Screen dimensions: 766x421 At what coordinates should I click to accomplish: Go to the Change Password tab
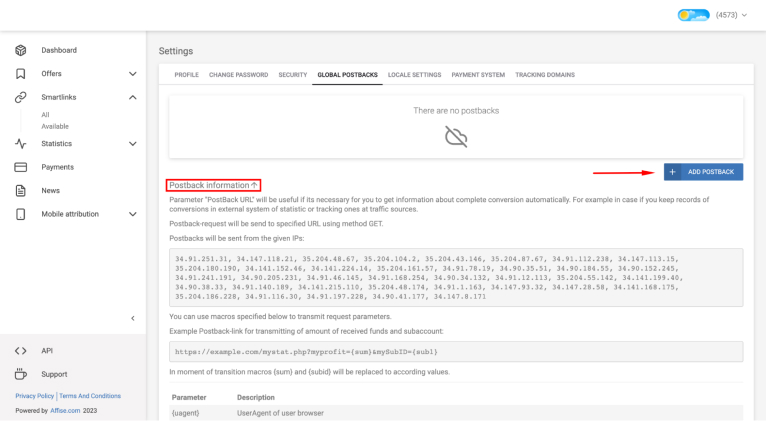coord(239,75)
